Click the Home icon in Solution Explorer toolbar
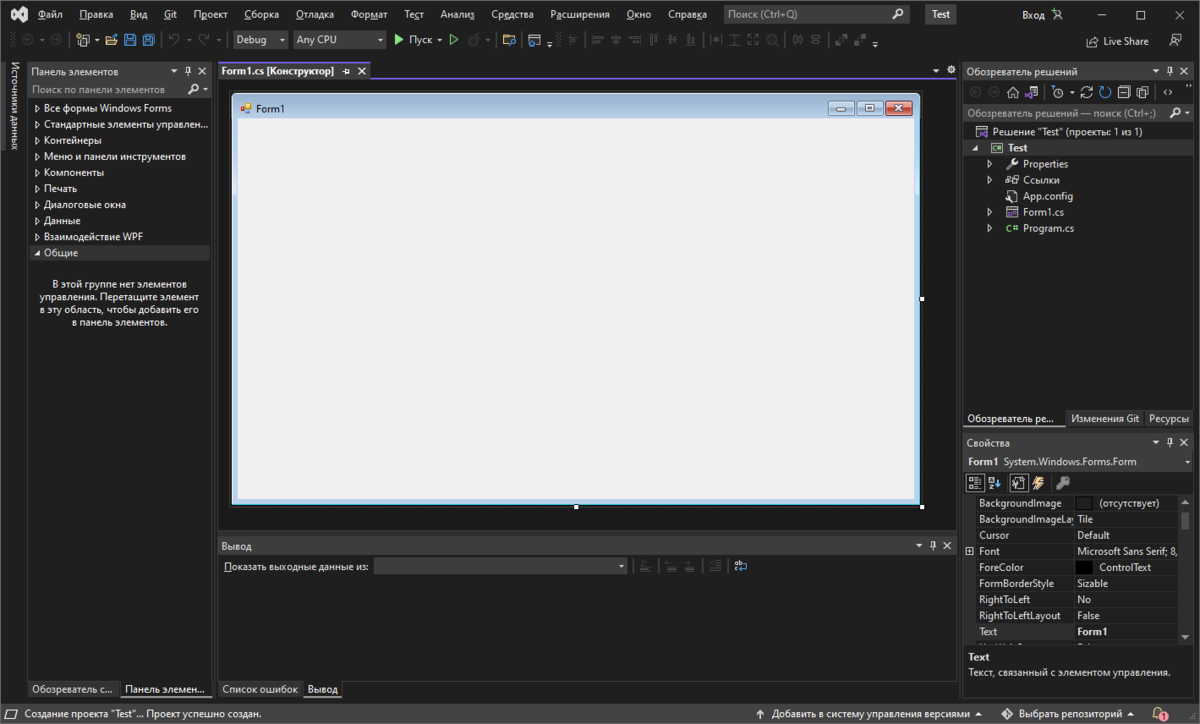This screenshot has width=1200, height=724. [x=1013, y=92]
